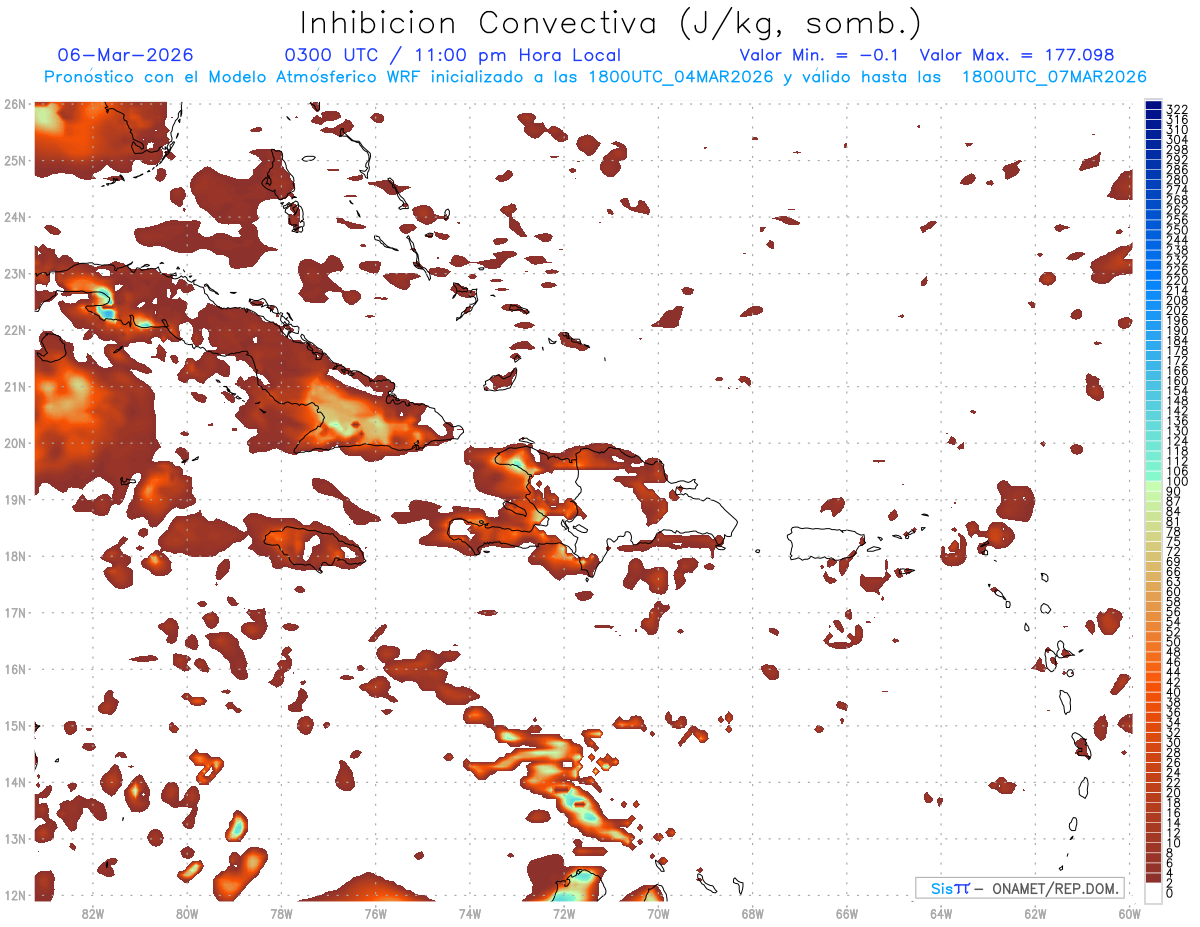The width and height of the screenshot is (1200, 927).
Task: Click the '24N' latitude label
Action: point(15,217)
